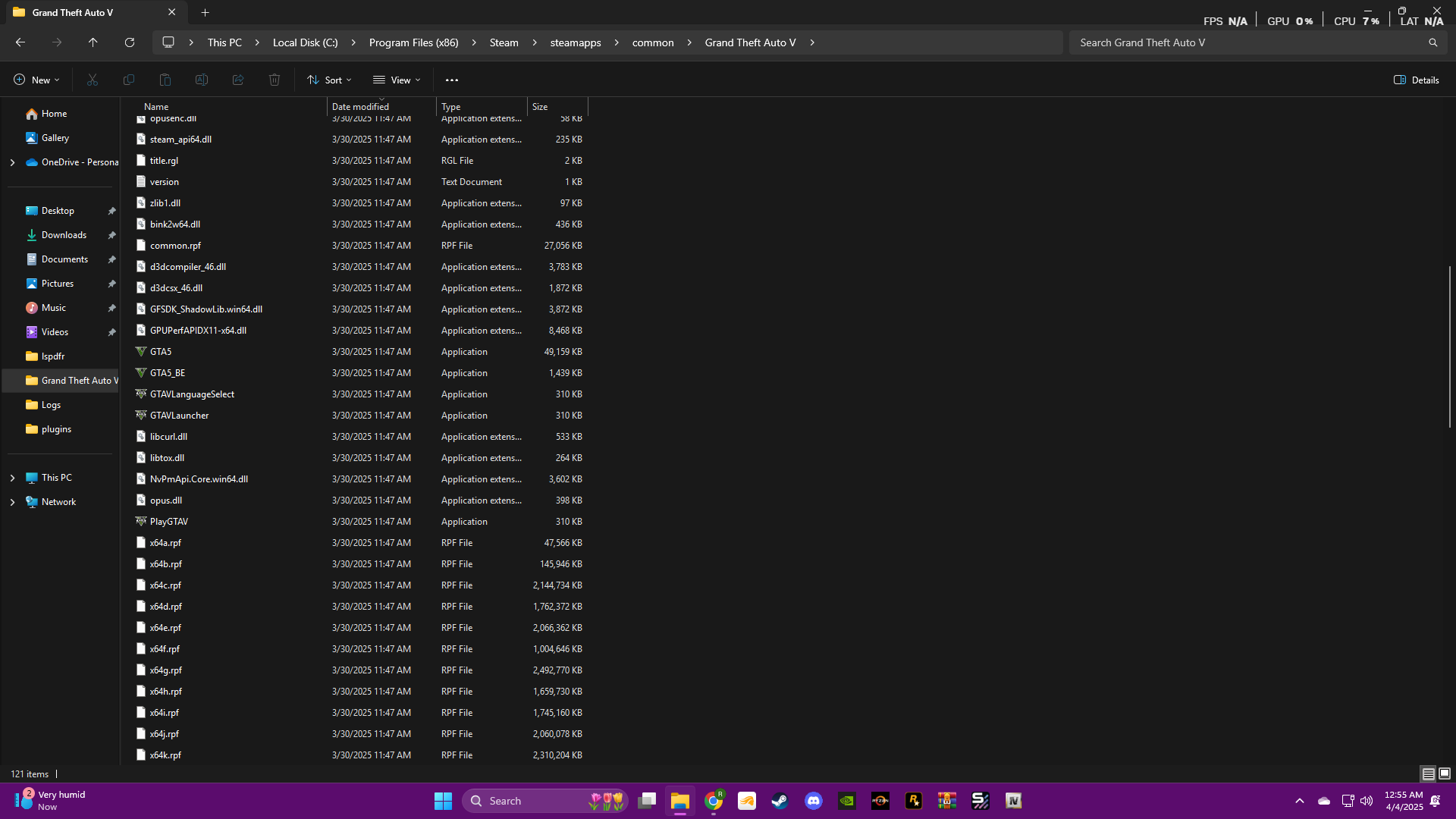
Task: Click the Refresh icon beside address bar
Action: point(130,42)
